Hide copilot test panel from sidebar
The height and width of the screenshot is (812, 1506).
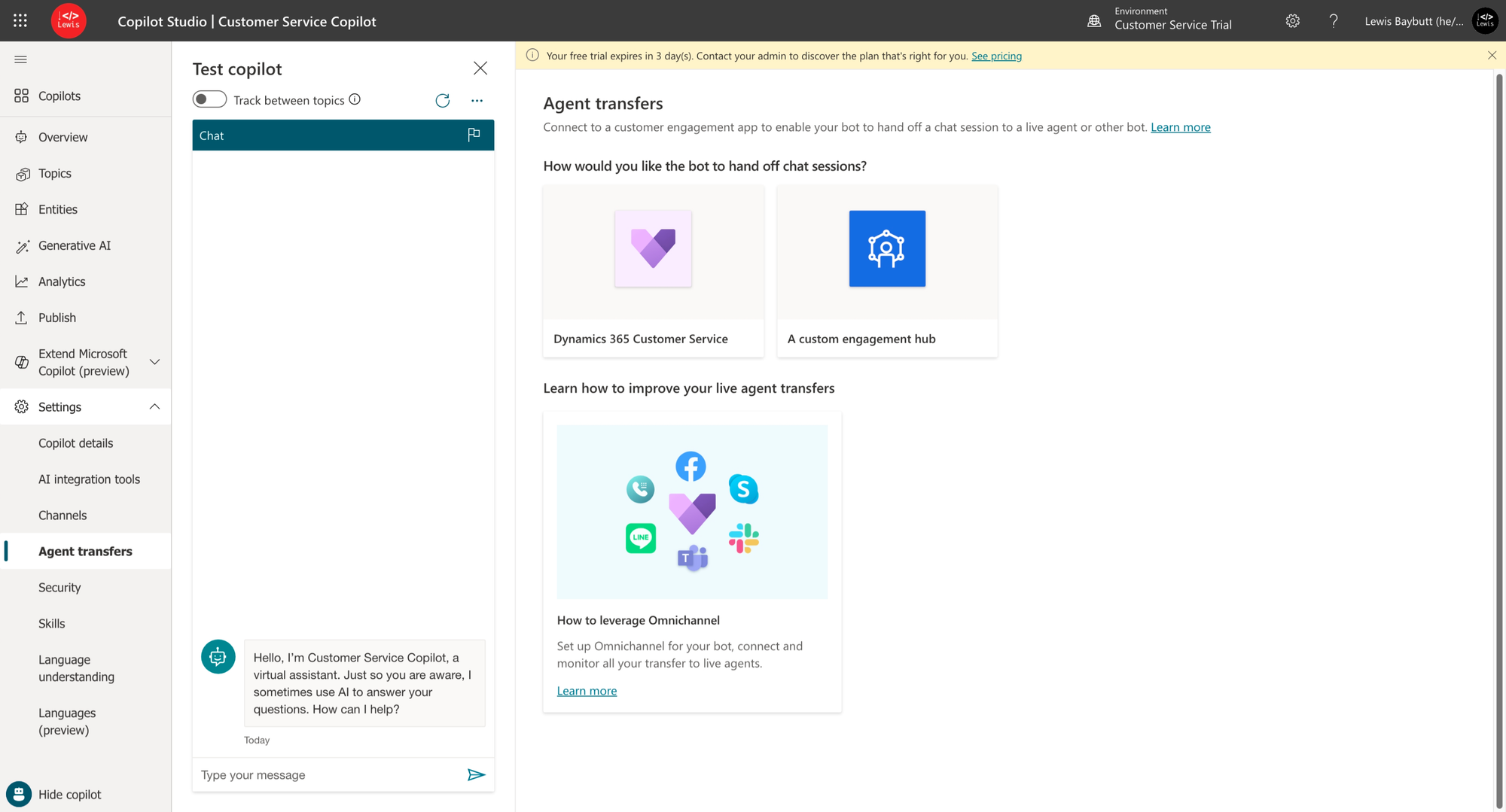click(x=69, y=794)
